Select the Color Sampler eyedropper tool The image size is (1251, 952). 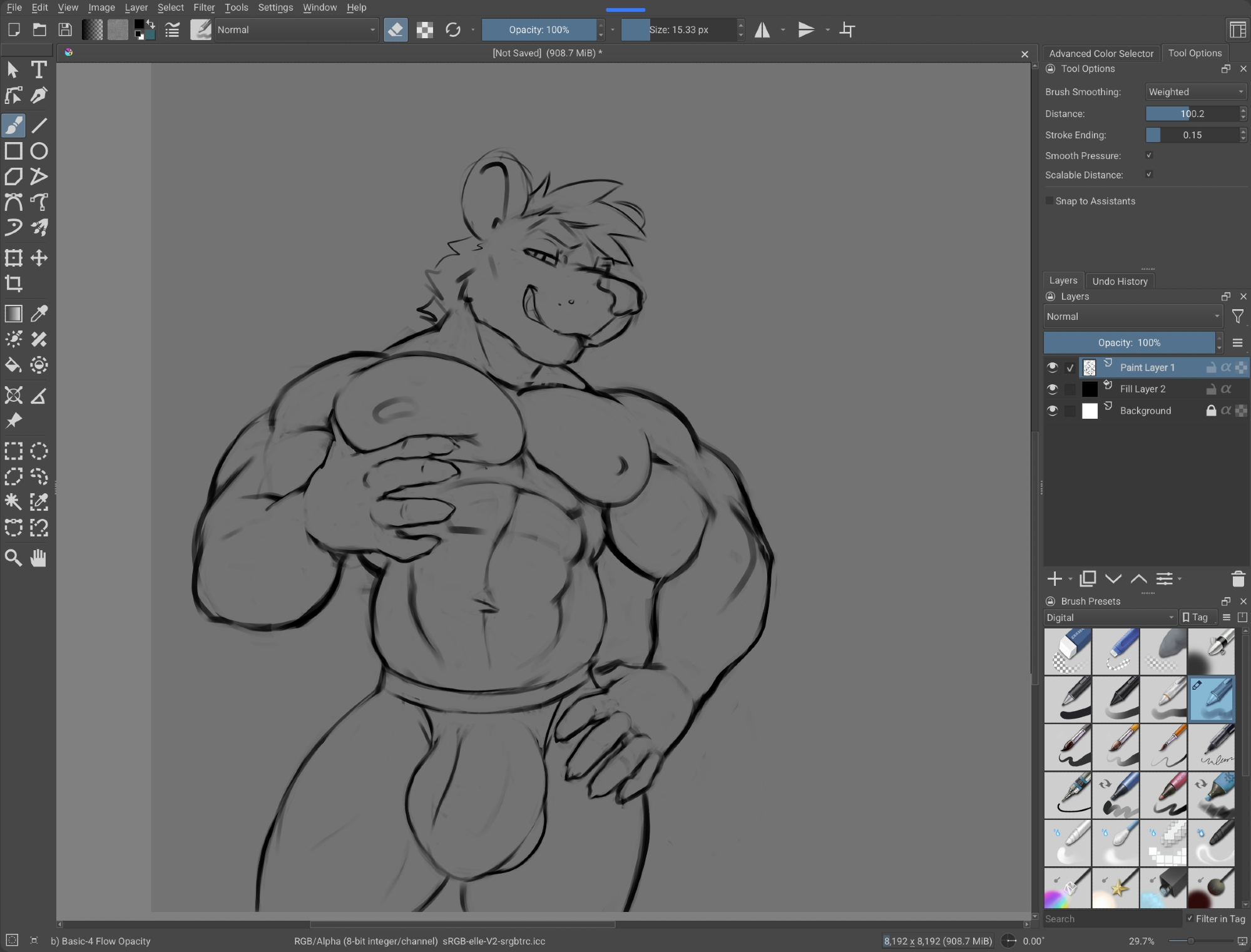[39, 314]
